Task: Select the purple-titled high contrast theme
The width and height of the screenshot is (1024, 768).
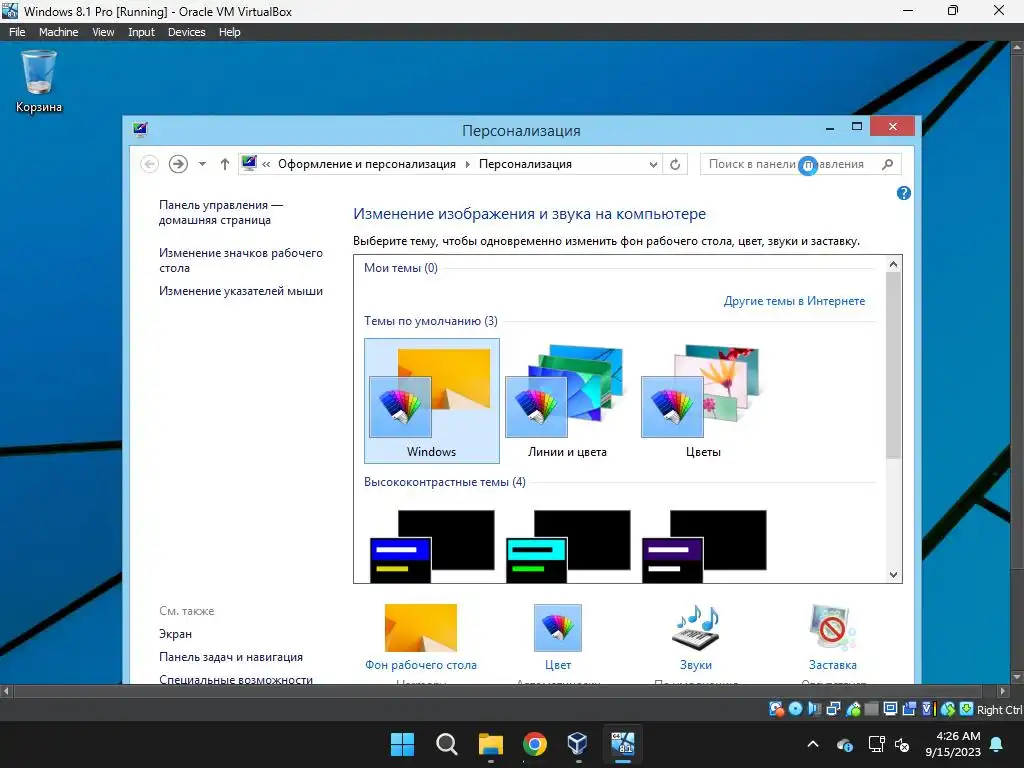Action: pyautogui.click(x=703, y=546)
